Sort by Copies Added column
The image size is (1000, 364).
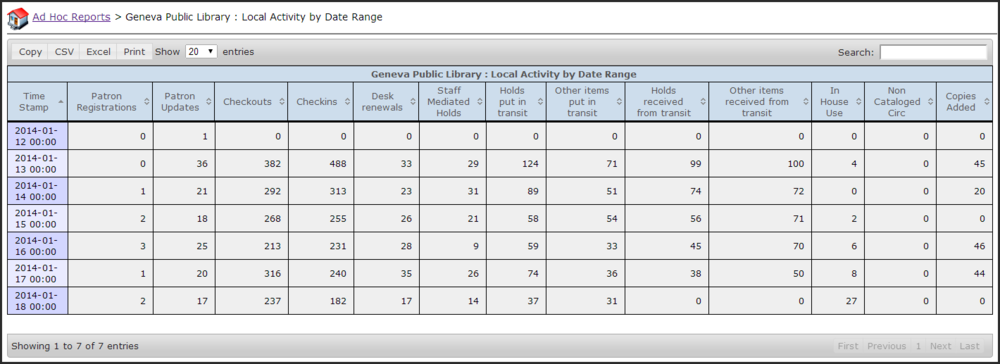[964, 101]
